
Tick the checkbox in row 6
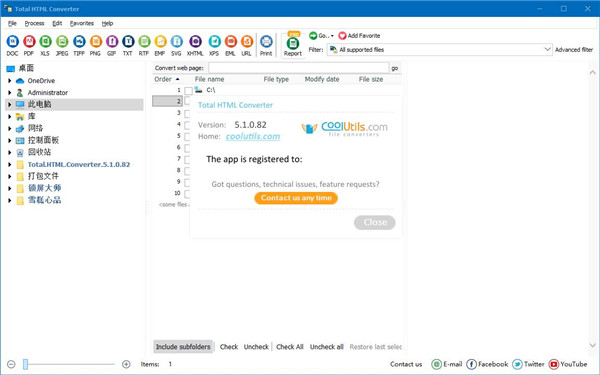(x=187, y=148)
